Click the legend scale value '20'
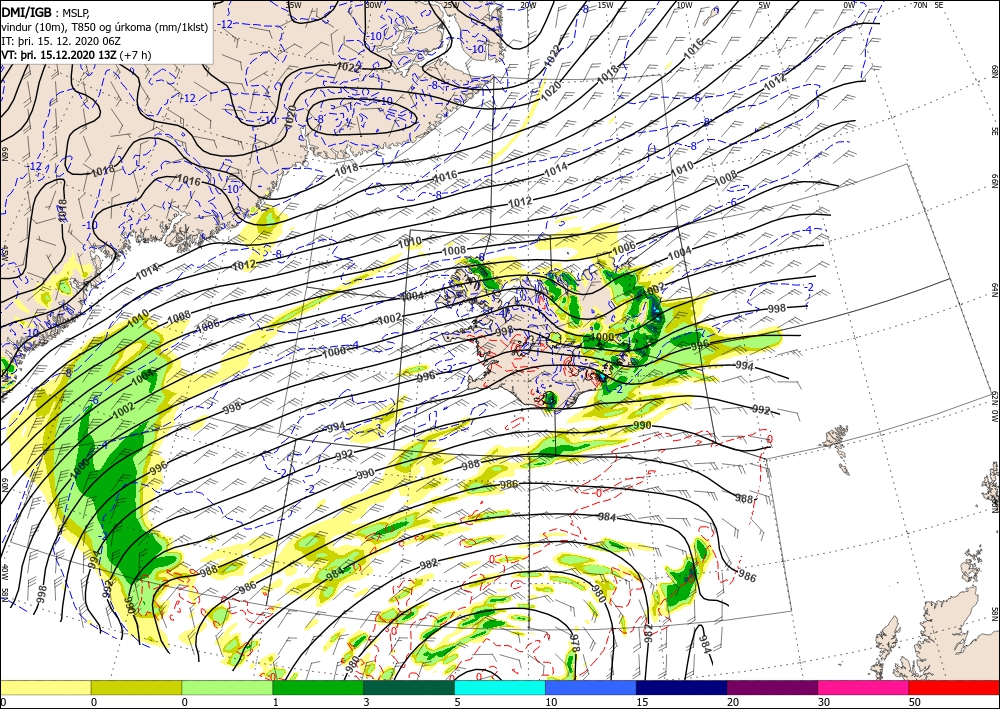The height and width of the screenshot is (709, 1000). pos(733,702)
